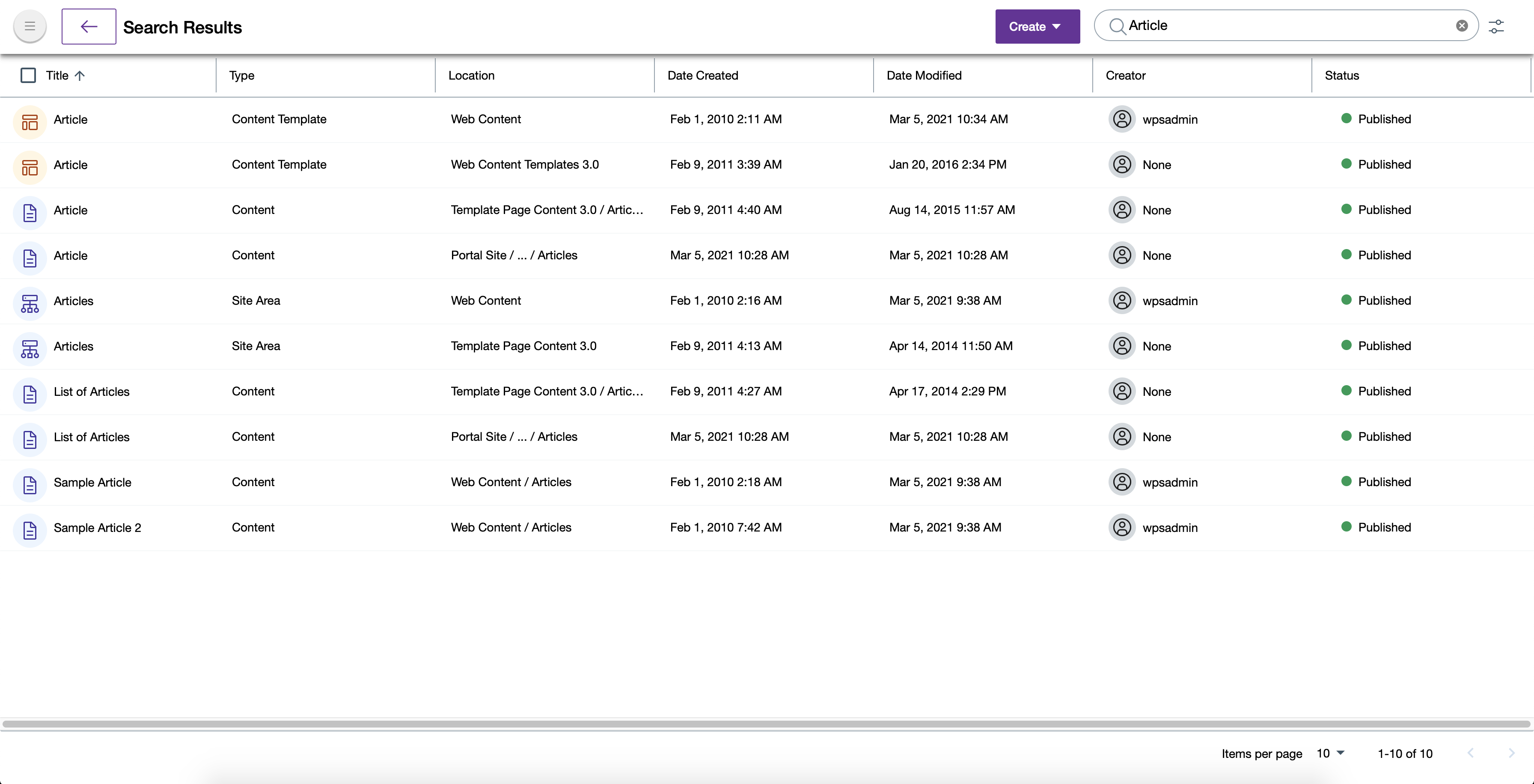Toggle the select-all checkbox in header

click(28, 76)
